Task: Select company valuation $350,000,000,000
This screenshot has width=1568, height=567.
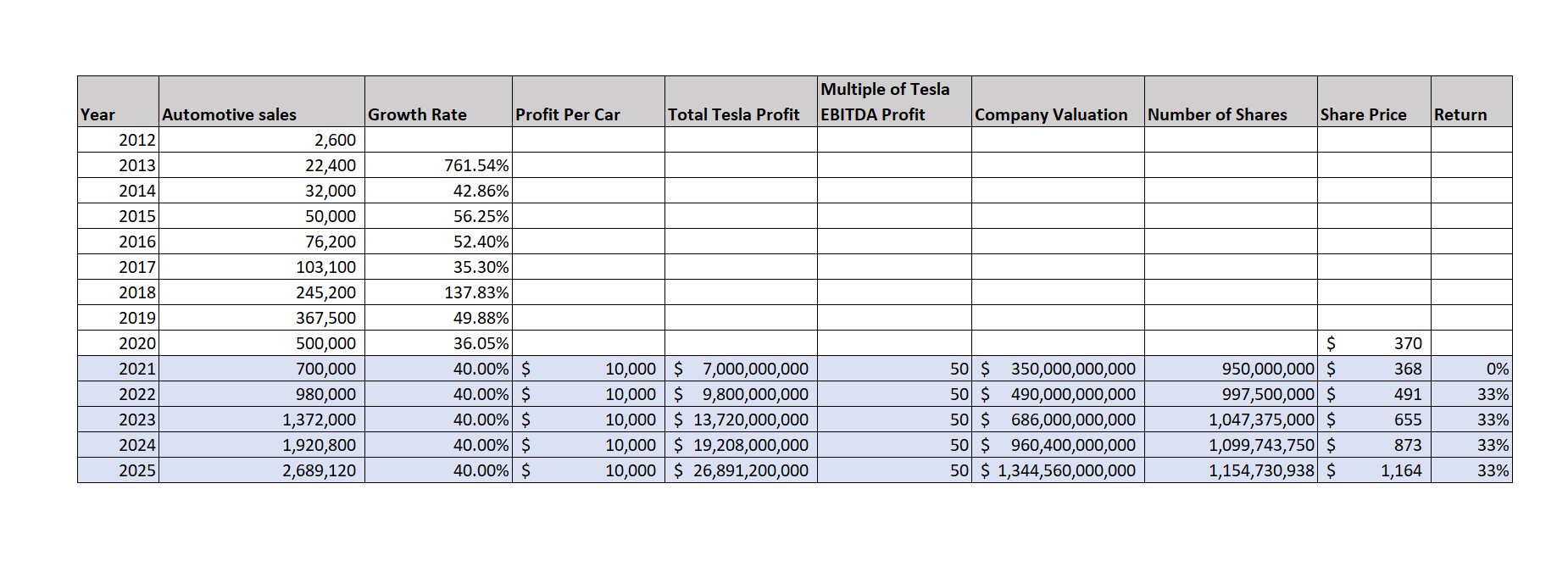Action: coord(1058,369)
